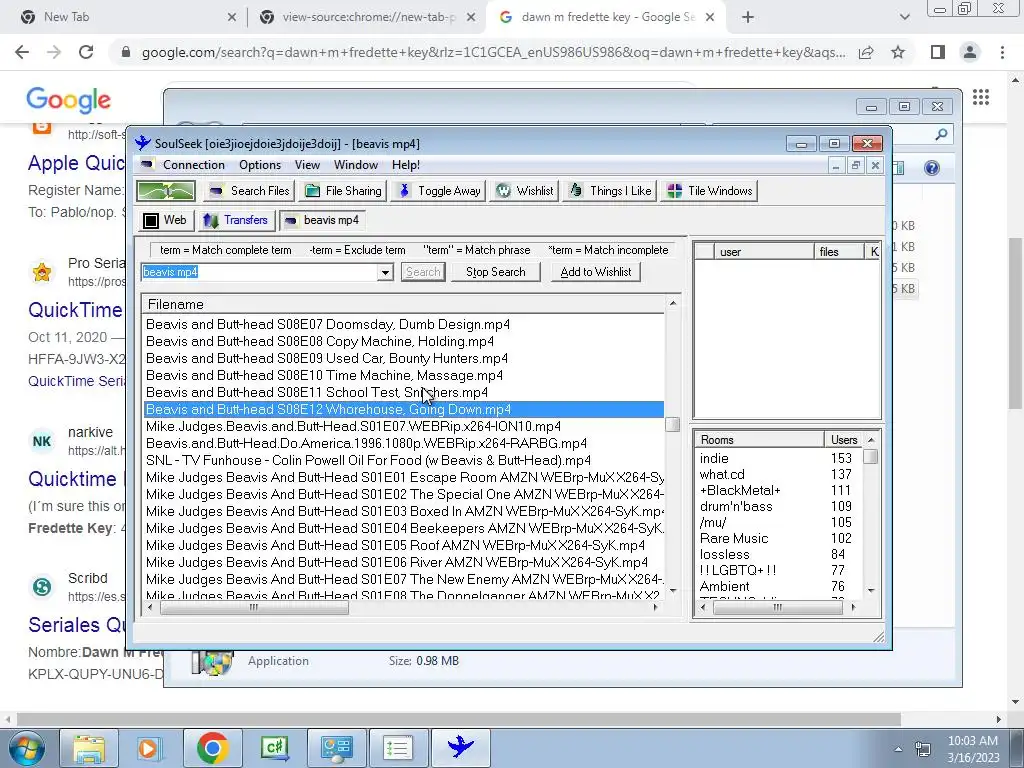Select the Ambient room

pyautogui.click(x=778, y=586)
